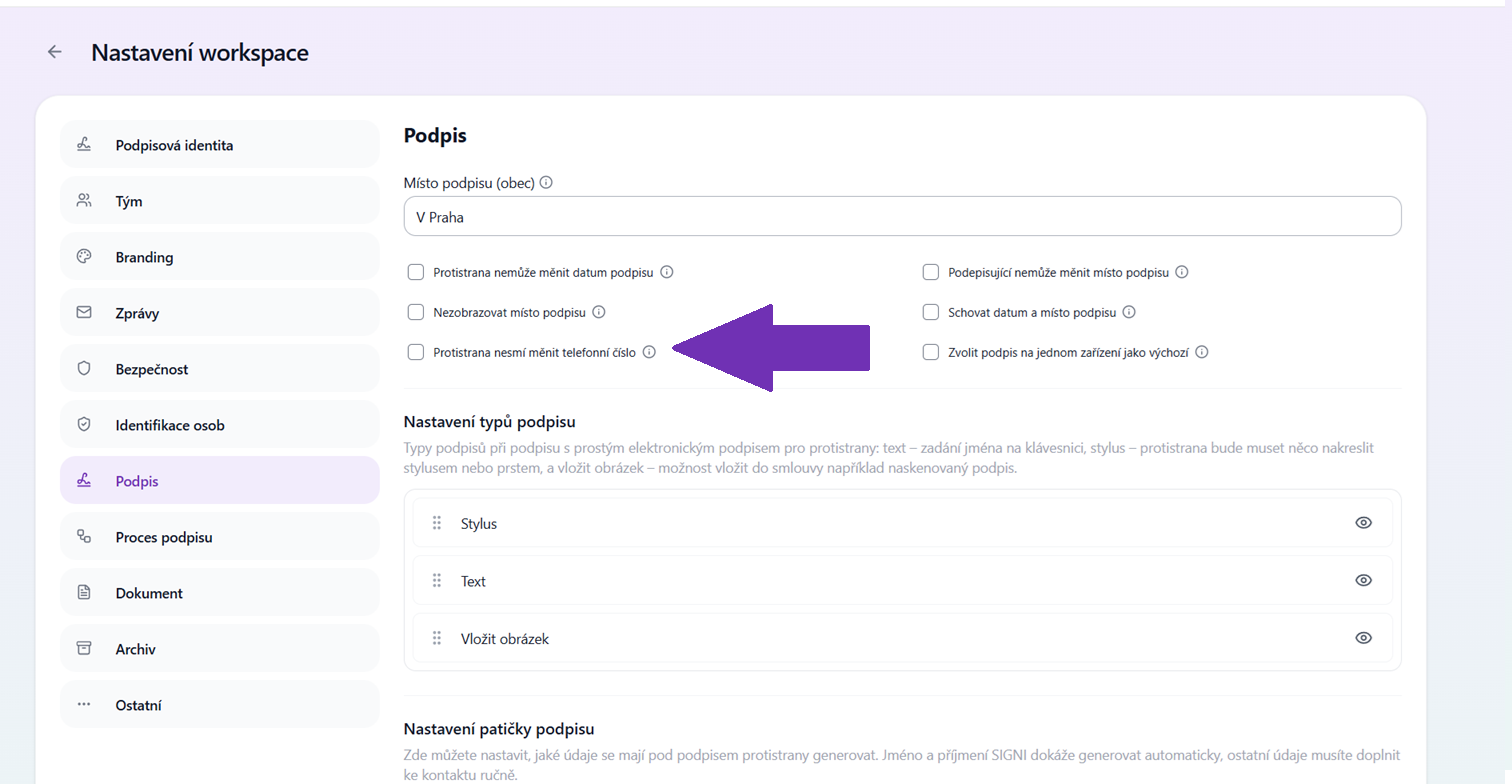This screenshot has width=1512, height=784.
Task: Open the Ostatní sidebar item
Action: pyautogui.click(x=220, y=705)
